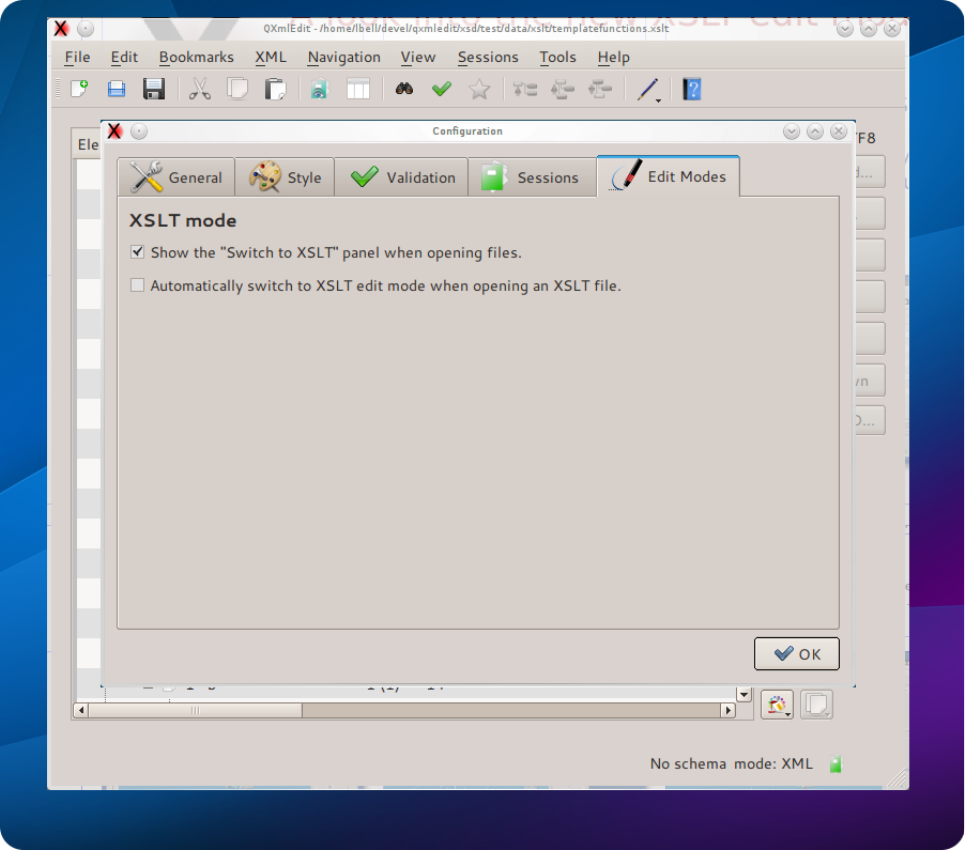Click the vertical scrollbar down arrow
This screenshot has width=965, height=850.
(744, 694)
